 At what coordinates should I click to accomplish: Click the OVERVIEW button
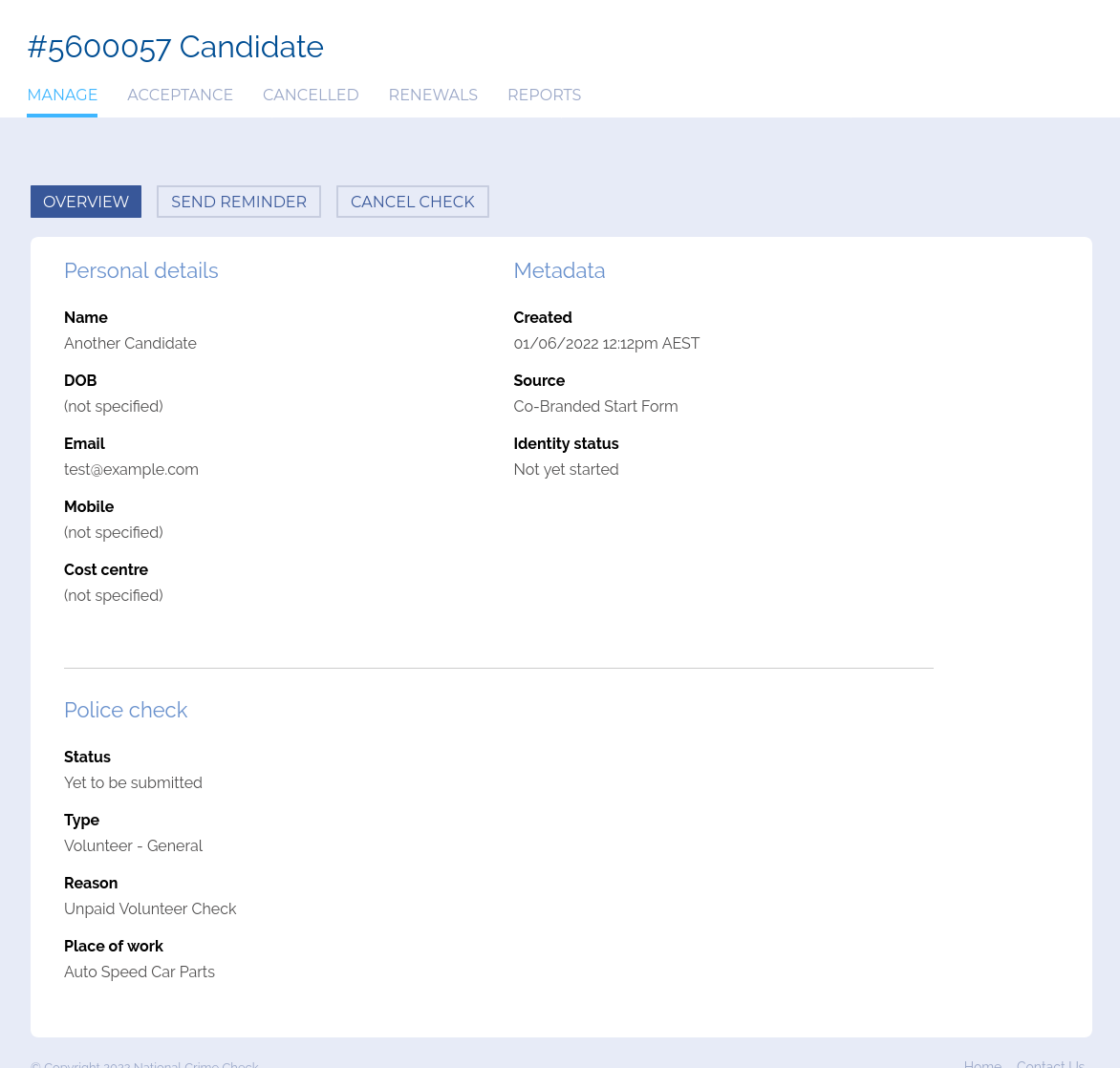coord(85,202)
